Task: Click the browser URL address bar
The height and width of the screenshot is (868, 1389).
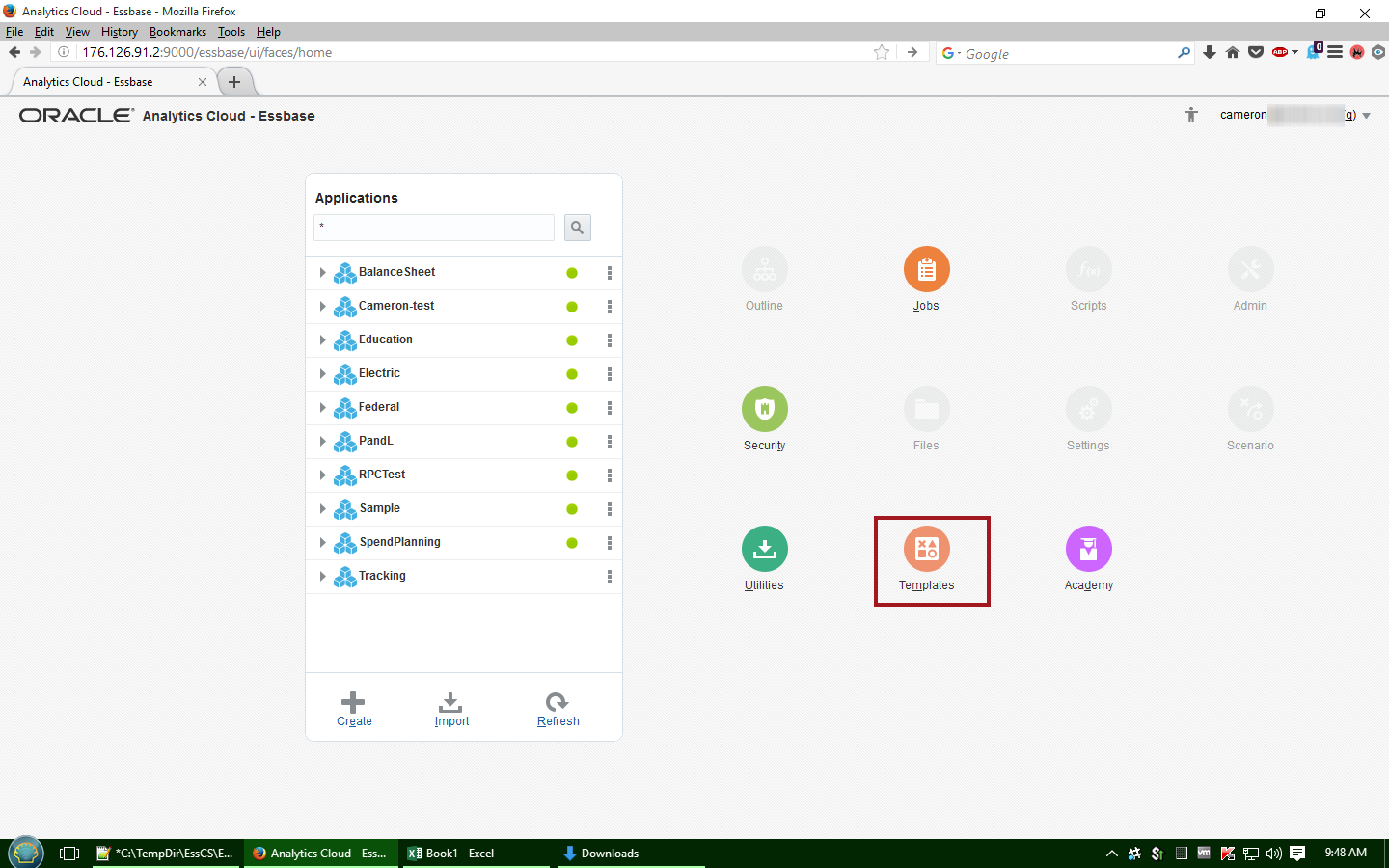Action: (473, 52)
